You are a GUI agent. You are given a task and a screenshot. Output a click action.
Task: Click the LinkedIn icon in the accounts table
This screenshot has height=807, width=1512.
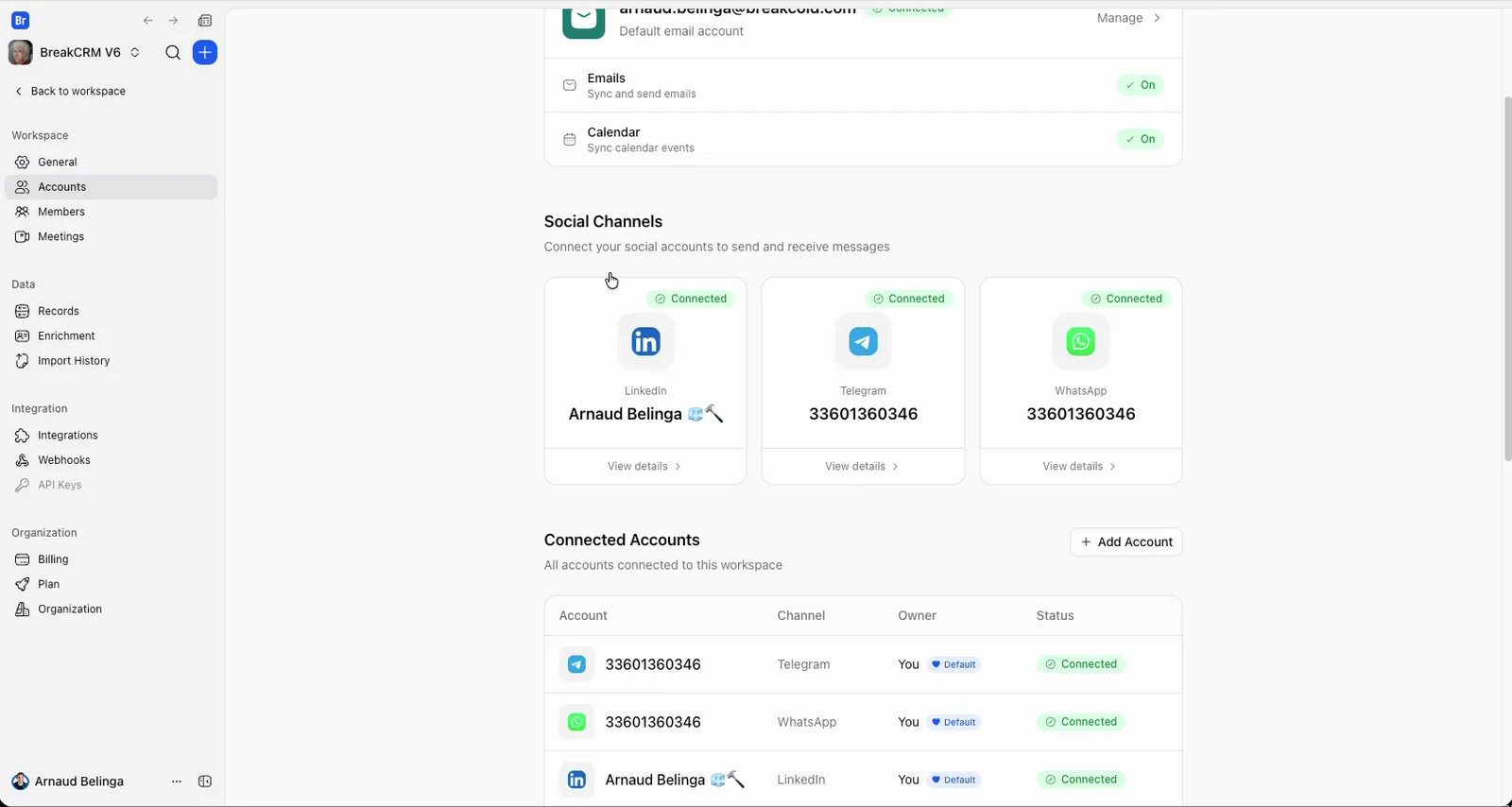pyautogui.click(x=576, y=780)
